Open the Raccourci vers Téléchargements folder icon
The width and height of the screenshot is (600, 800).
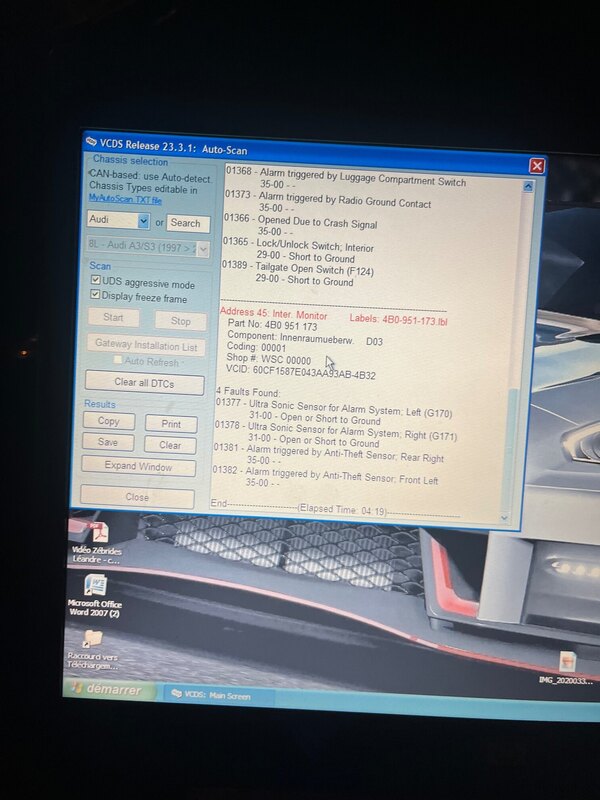[x=92, y=638]
